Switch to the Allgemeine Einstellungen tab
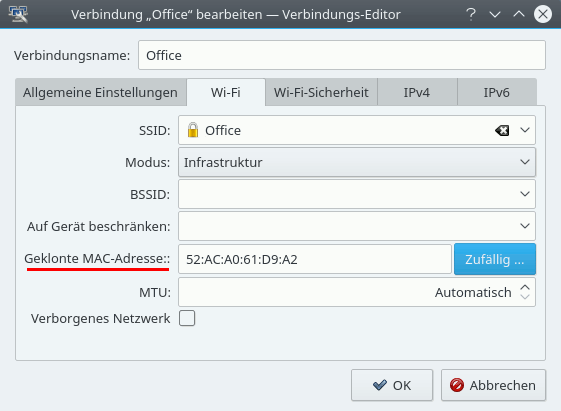561x411 pixels. coord(101,93)
